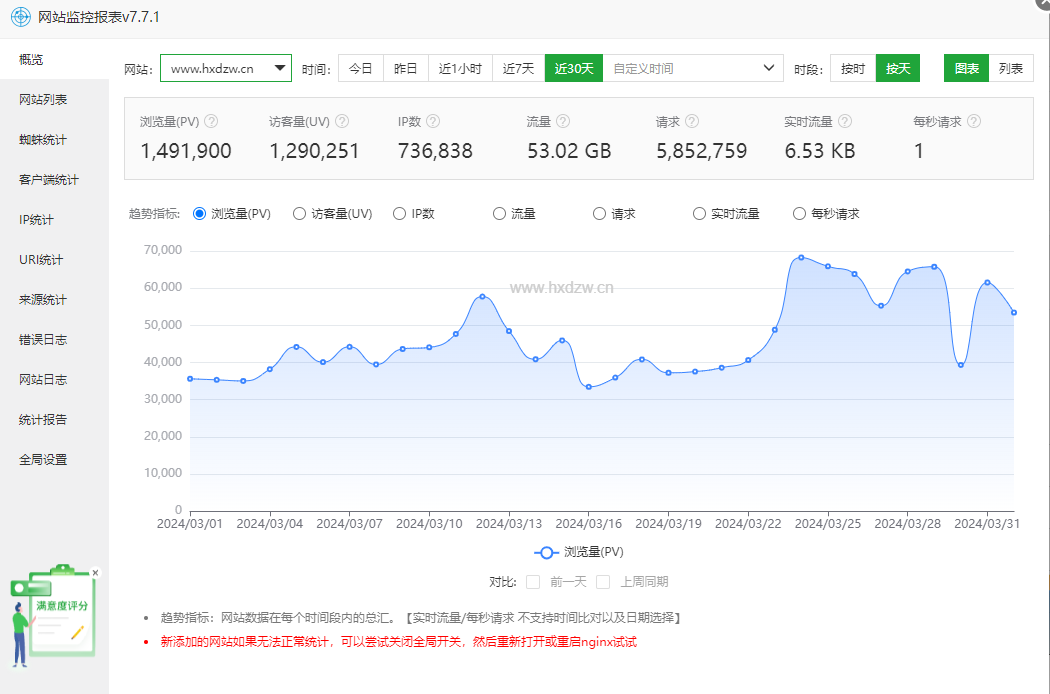
Task: Open 蜘蛛统计 in the sidebar
Action: pos(43,140)
